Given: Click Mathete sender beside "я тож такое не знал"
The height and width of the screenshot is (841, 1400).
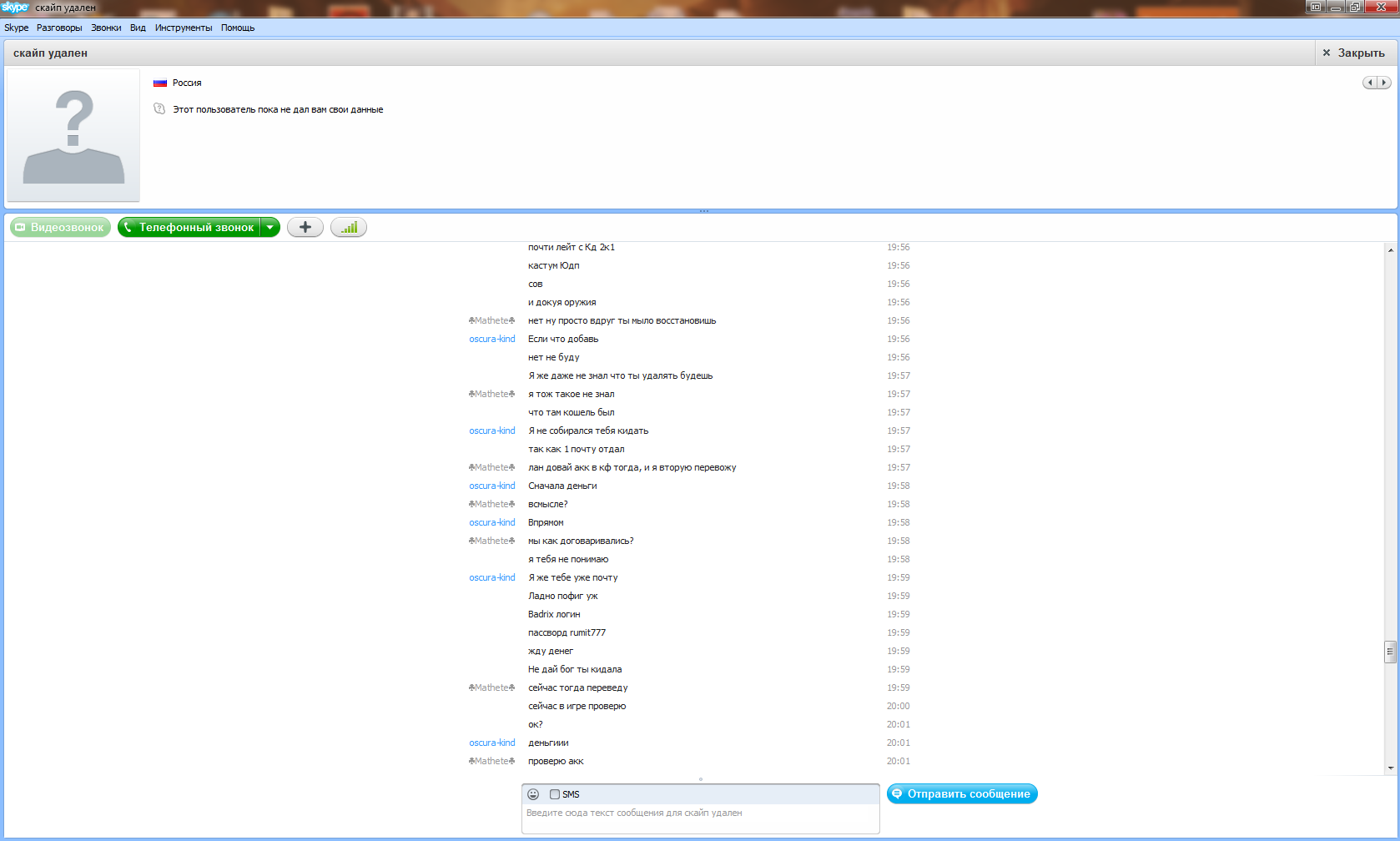Looking at the screenshot, I should 491,394.
